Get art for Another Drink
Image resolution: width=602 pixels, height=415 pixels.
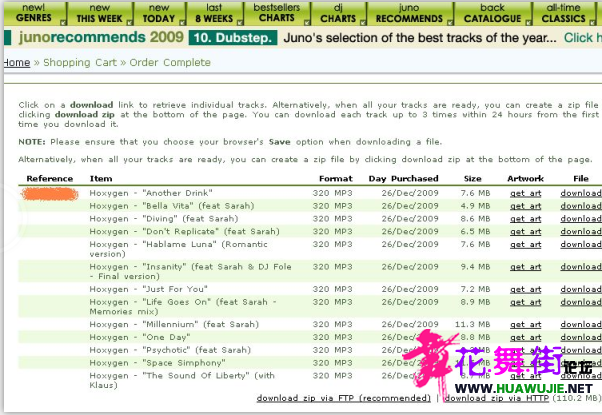pos(526,193)
